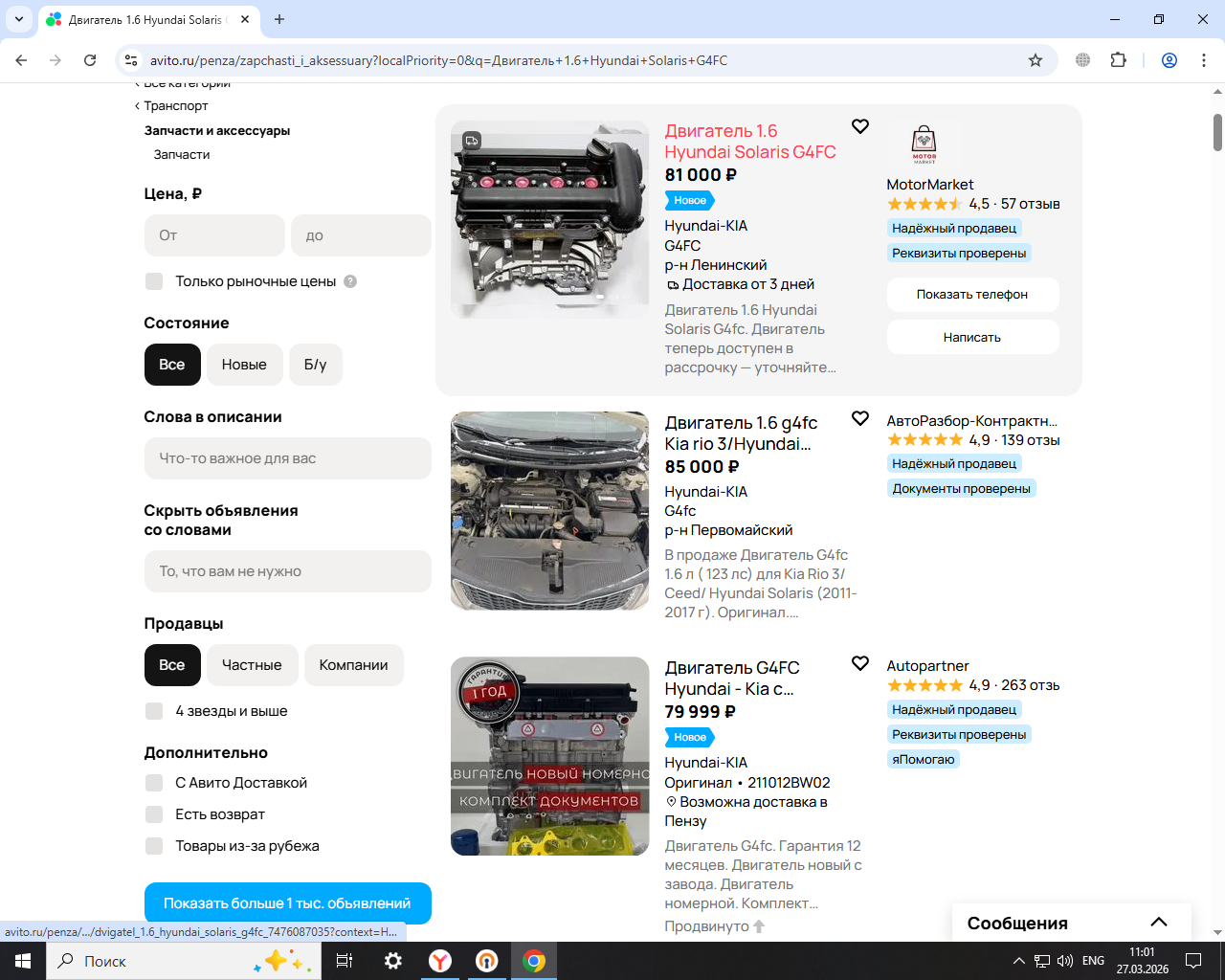The width and height of the screenshot is (1225, 980).
Task: Select Все under Состояние
Action: point(172,365)
